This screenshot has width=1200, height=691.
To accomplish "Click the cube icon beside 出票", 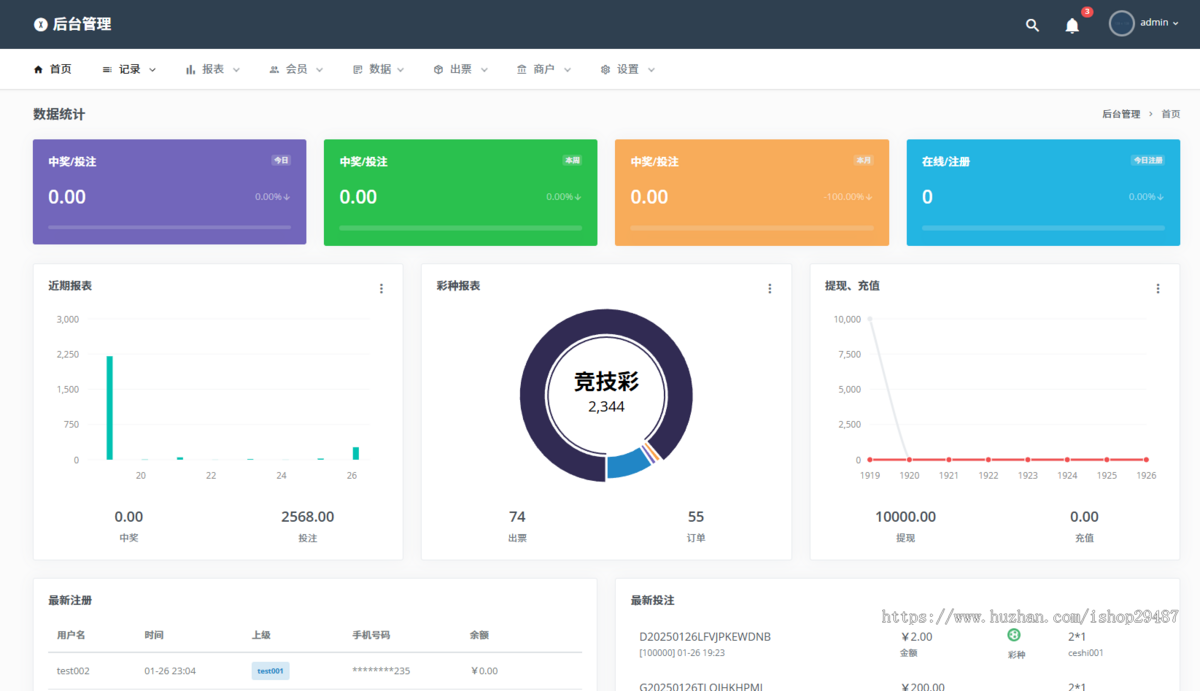I will tap(438, 70).
